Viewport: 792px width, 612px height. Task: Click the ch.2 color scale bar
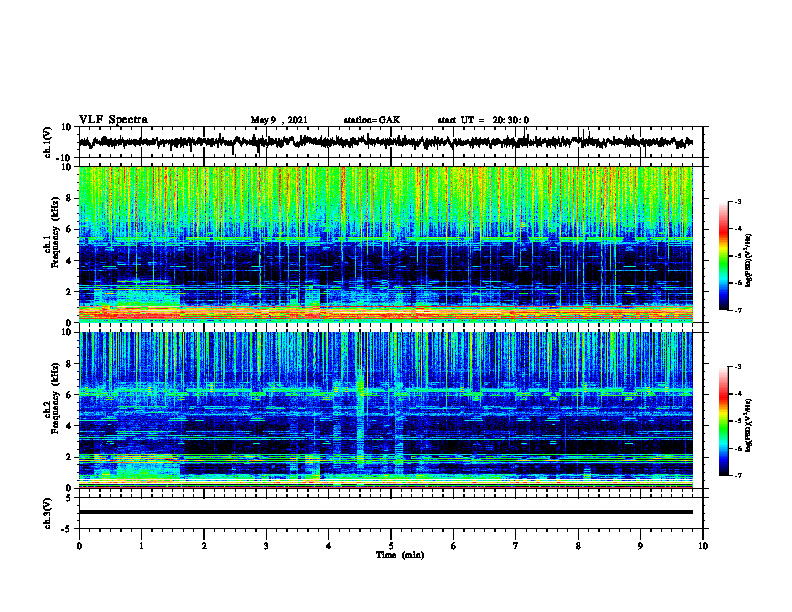coord(723,421)
